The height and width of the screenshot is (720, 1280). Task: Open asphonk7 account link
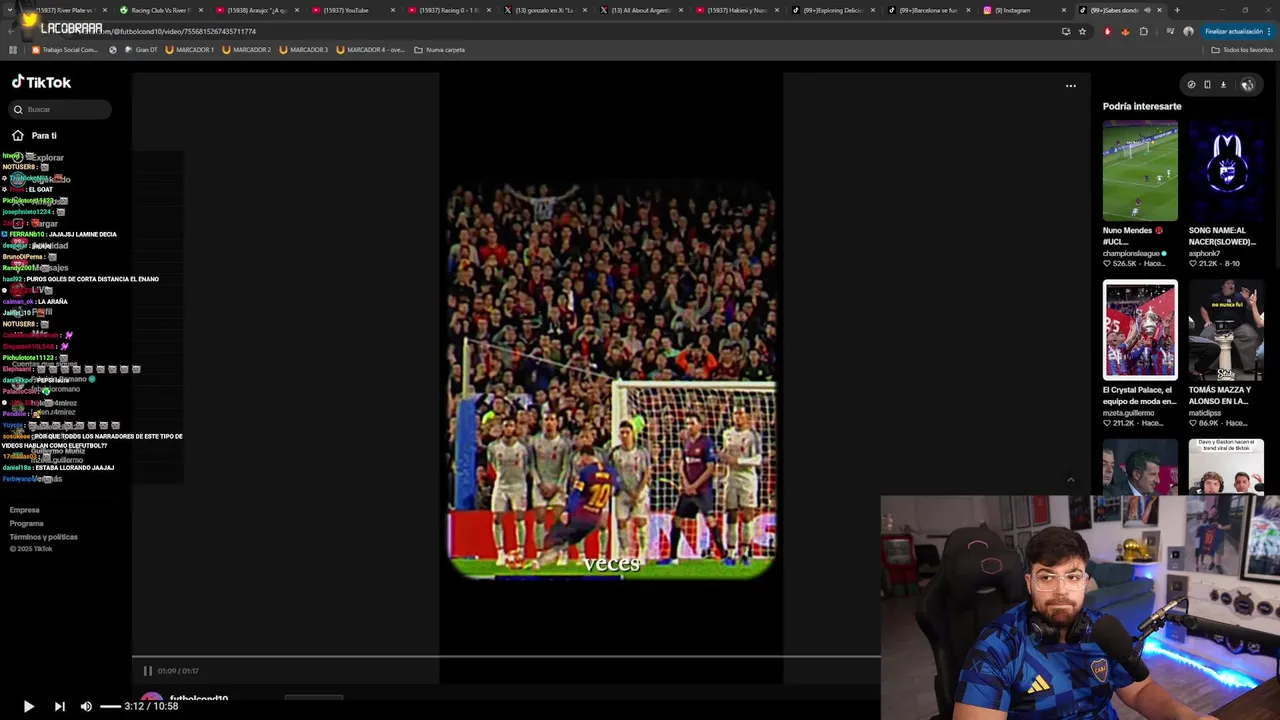[1207, 253]
